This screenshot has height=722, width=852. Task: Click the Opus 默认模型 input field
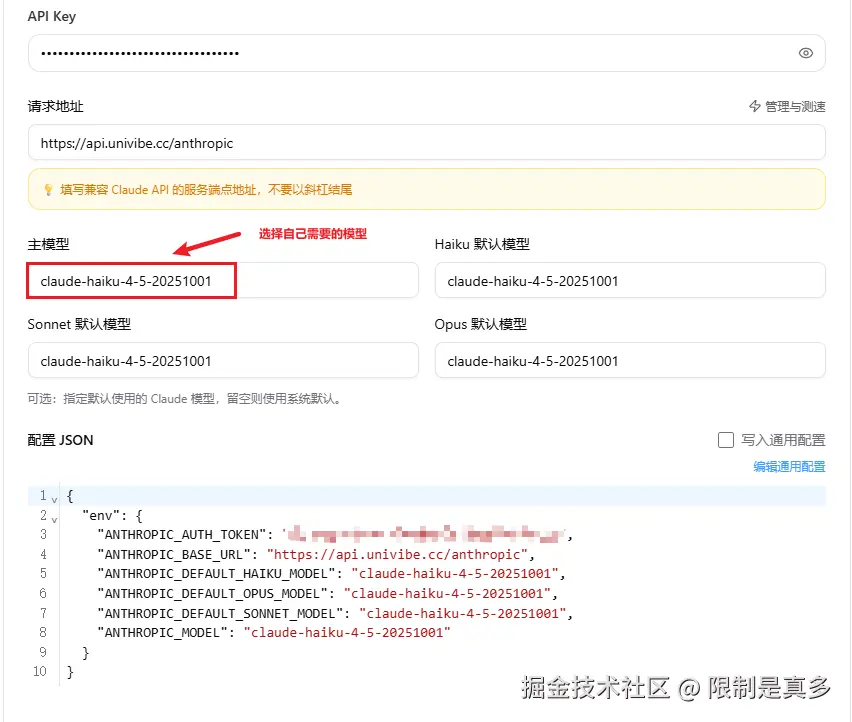(x=630, y=360)
